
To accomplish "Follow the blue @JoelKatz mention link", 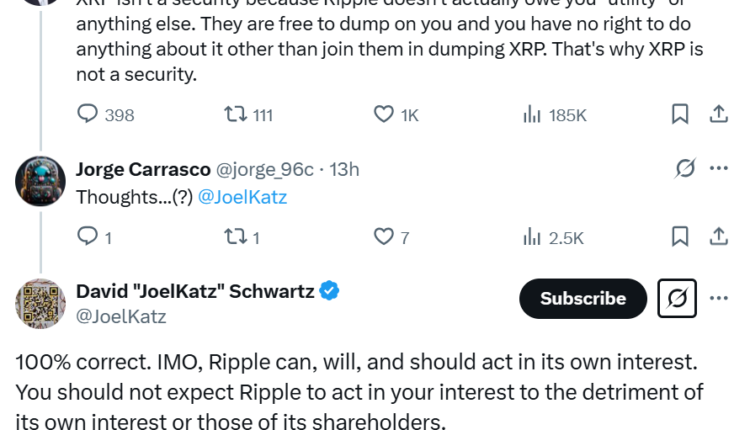I will pyautogui.click(x=243, y=197).
